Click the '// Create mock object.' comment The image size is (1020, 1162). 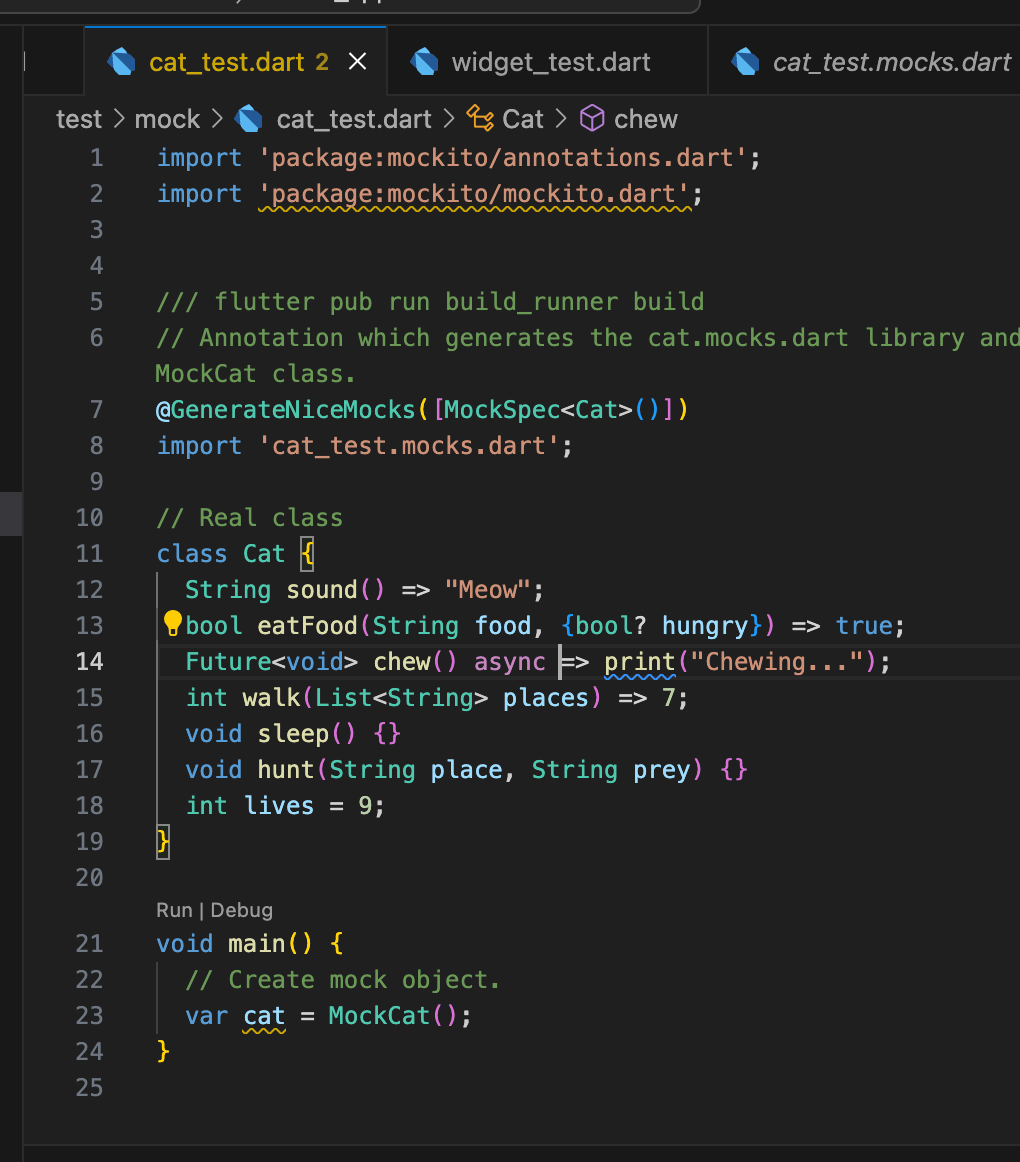[x=343, y=980]
